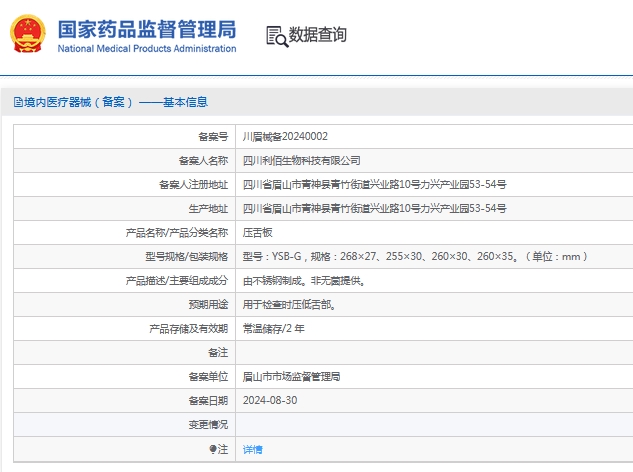
Task: Click the intended use 用于检查时压低舌部。
Action: [x=289, y=304]
